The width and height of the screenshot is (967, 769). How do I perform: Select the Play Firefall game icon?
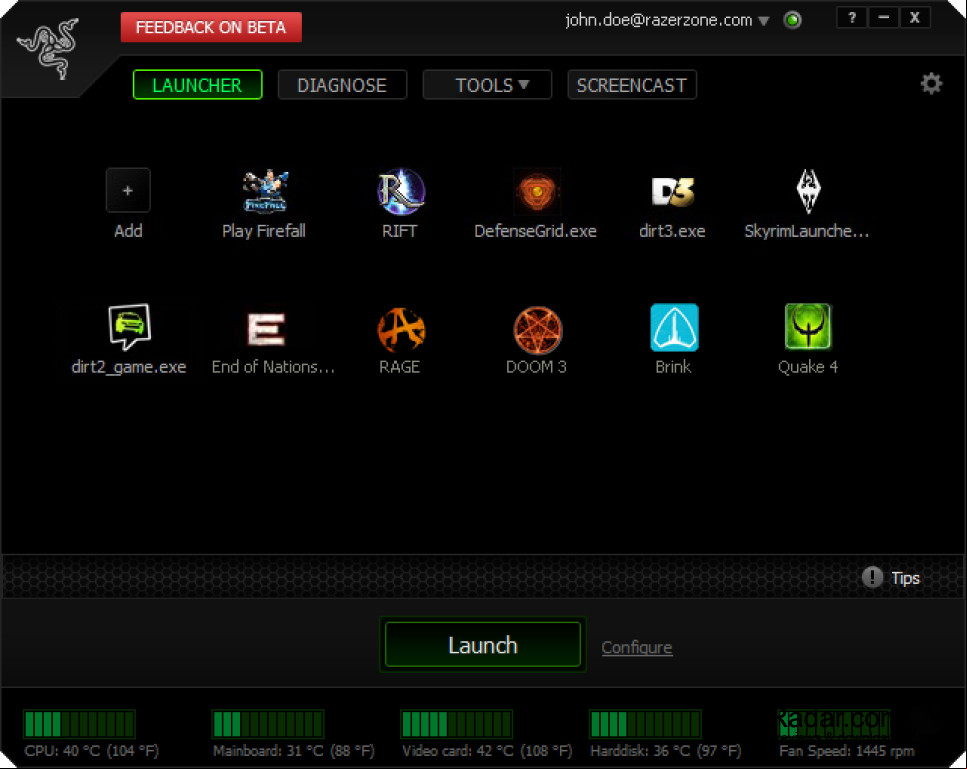click(265, 191)
